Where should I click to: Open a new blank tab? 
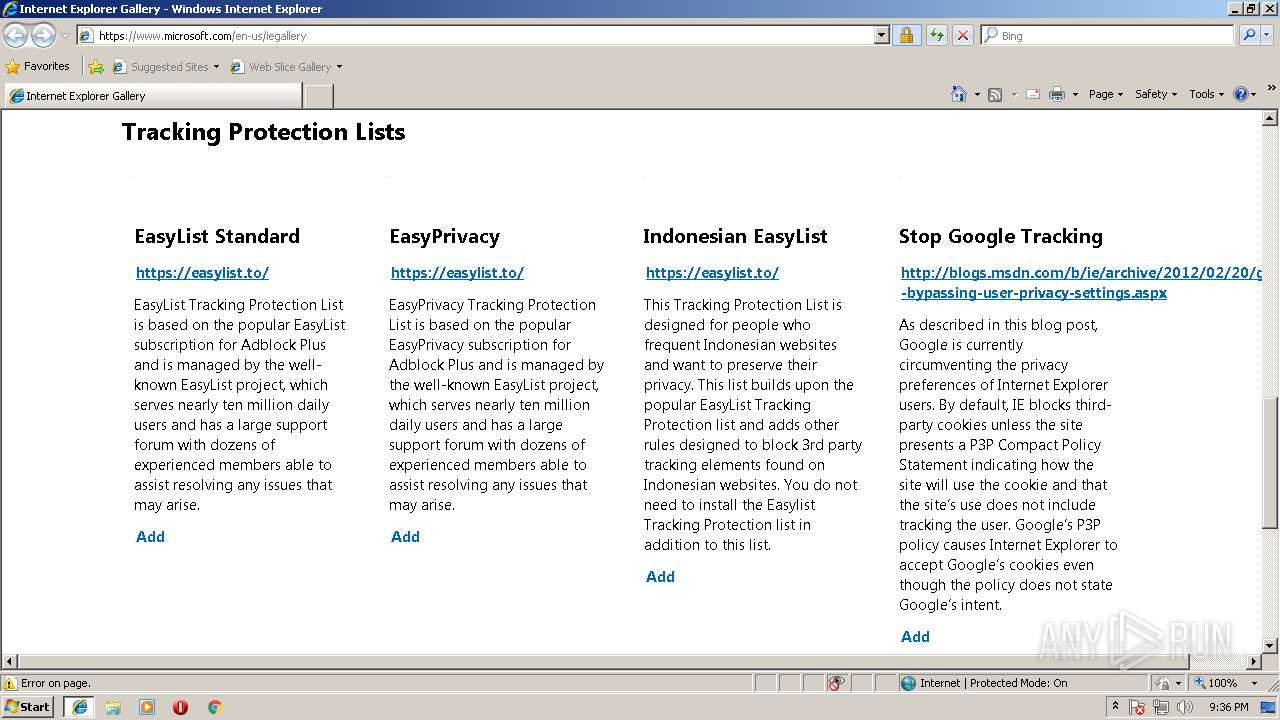pyautogui.click(x=318, y=96)
